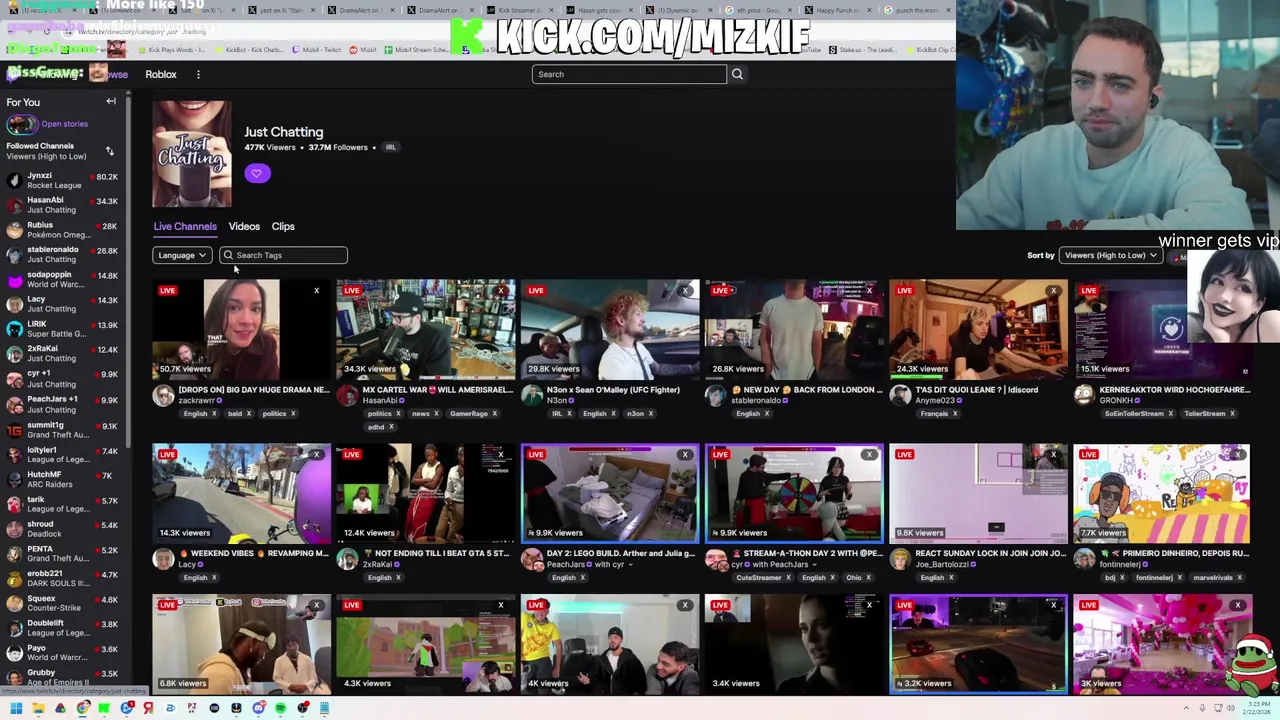The height and width of the screenshot is (720, 1280).
Task: Select summit1g in followed channels list
Action: pyautogui.click(x=64, y=430)
